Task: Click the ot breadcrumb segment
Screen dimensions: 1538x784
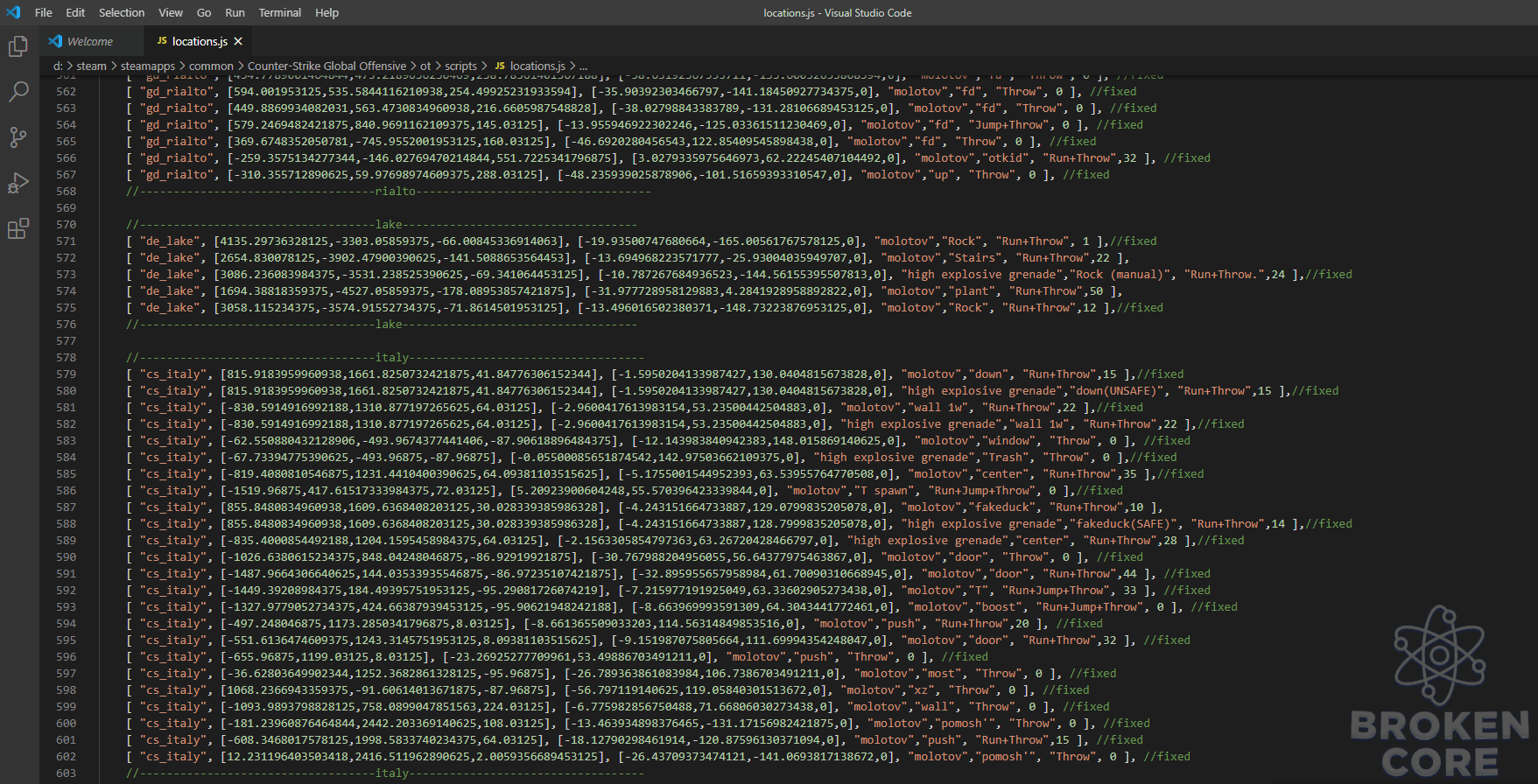Action: [425, 66]
